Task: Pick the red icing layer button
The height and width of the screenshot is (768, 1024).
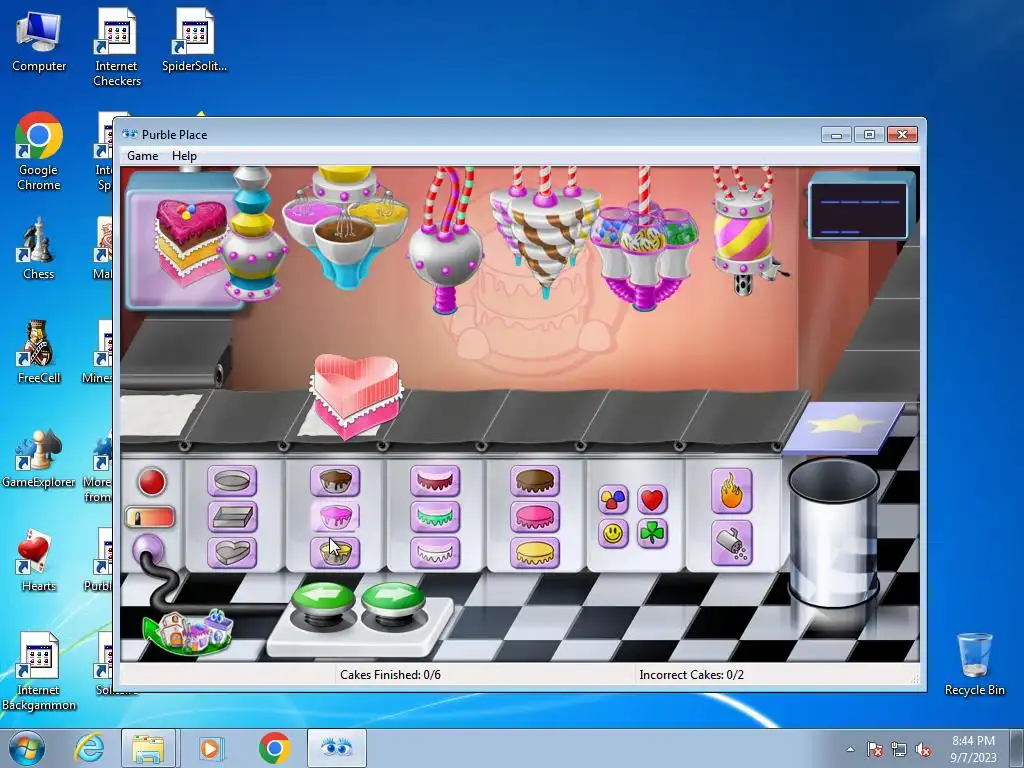Action: click(435, 481)
